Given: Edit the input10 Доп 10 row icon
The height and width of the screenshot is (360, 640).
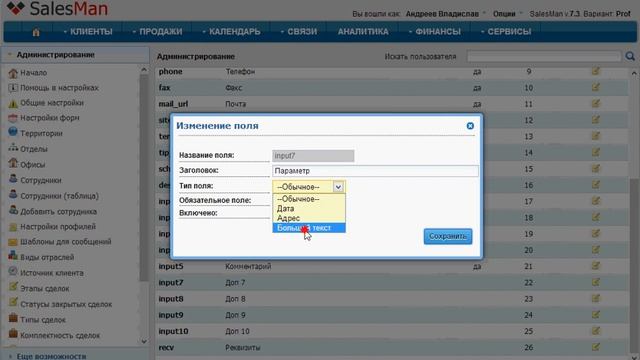Looking at the screenshot, I should (x=596, y=331).
